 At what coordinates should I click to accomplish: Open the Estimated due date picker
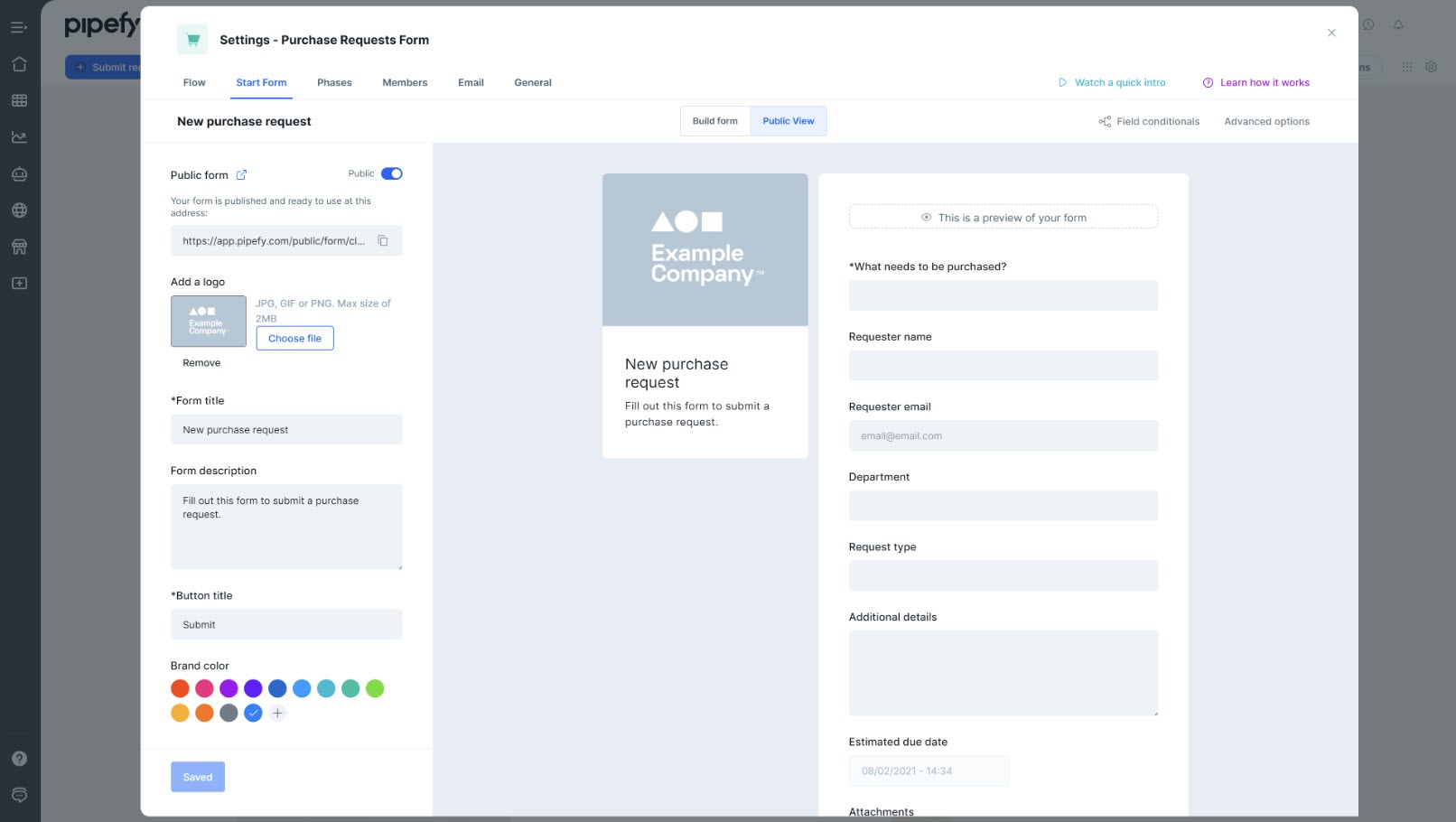pos(929,771)
